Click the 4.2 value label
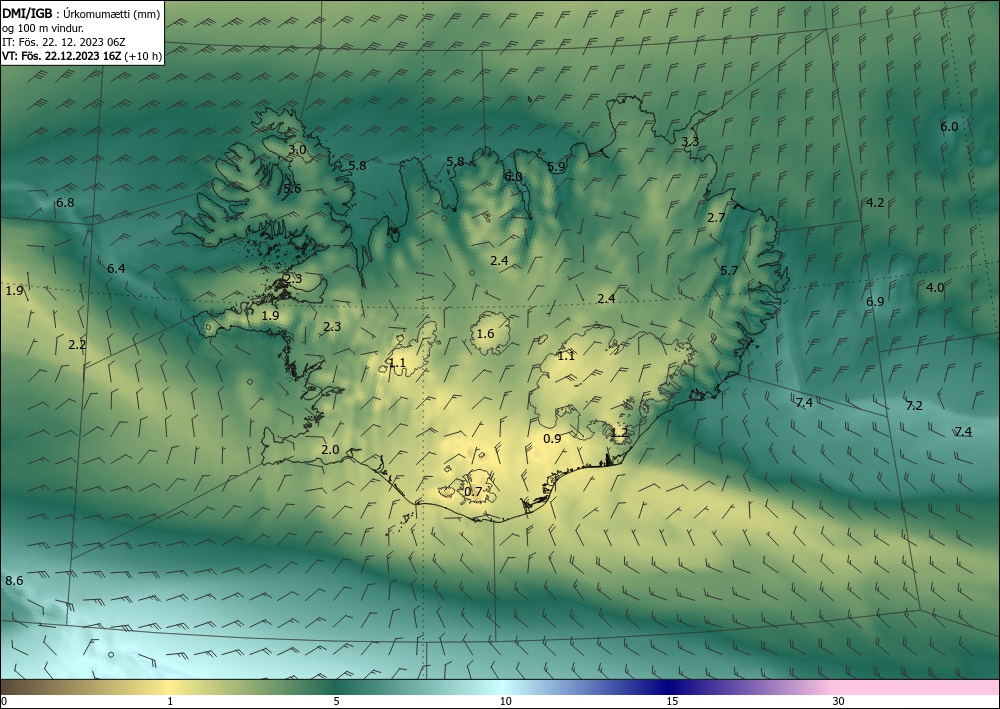Viewport: 1000px width, 709px height. click(875, 203)
